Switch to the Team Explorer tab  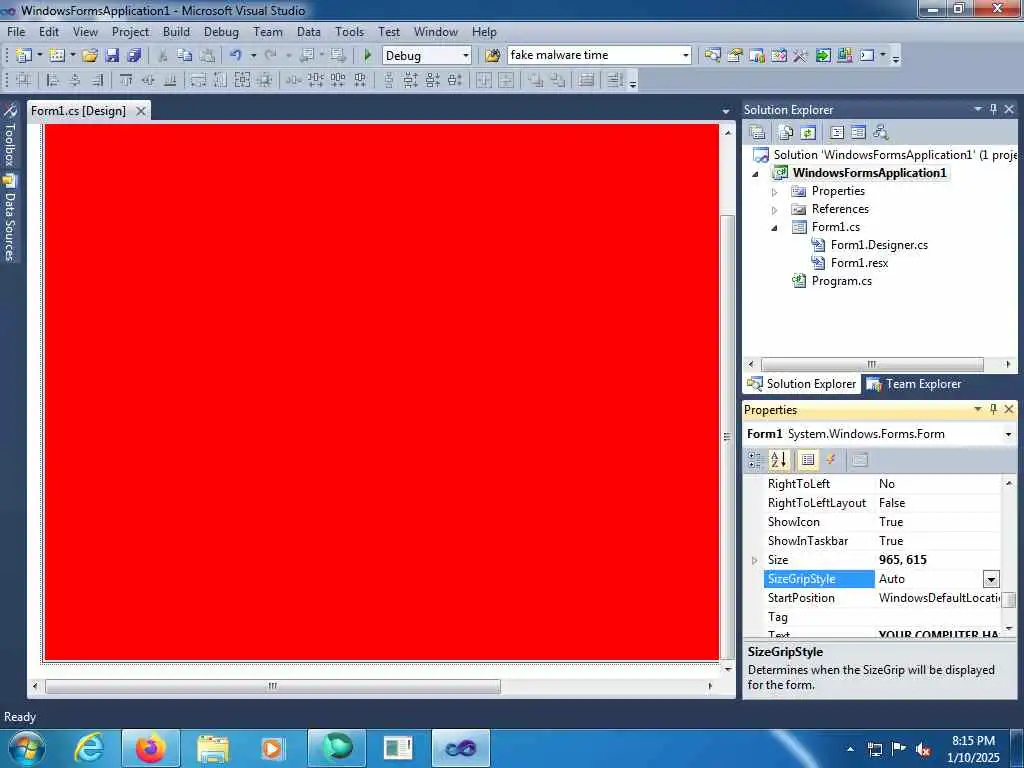[914, 384]
